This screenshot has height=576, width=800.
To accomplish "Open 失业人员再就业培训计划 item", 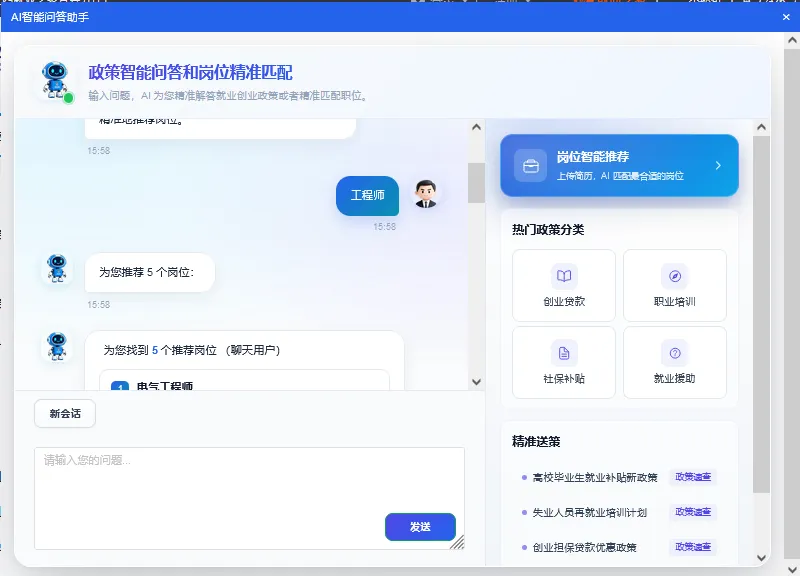I will coord(589,512).
